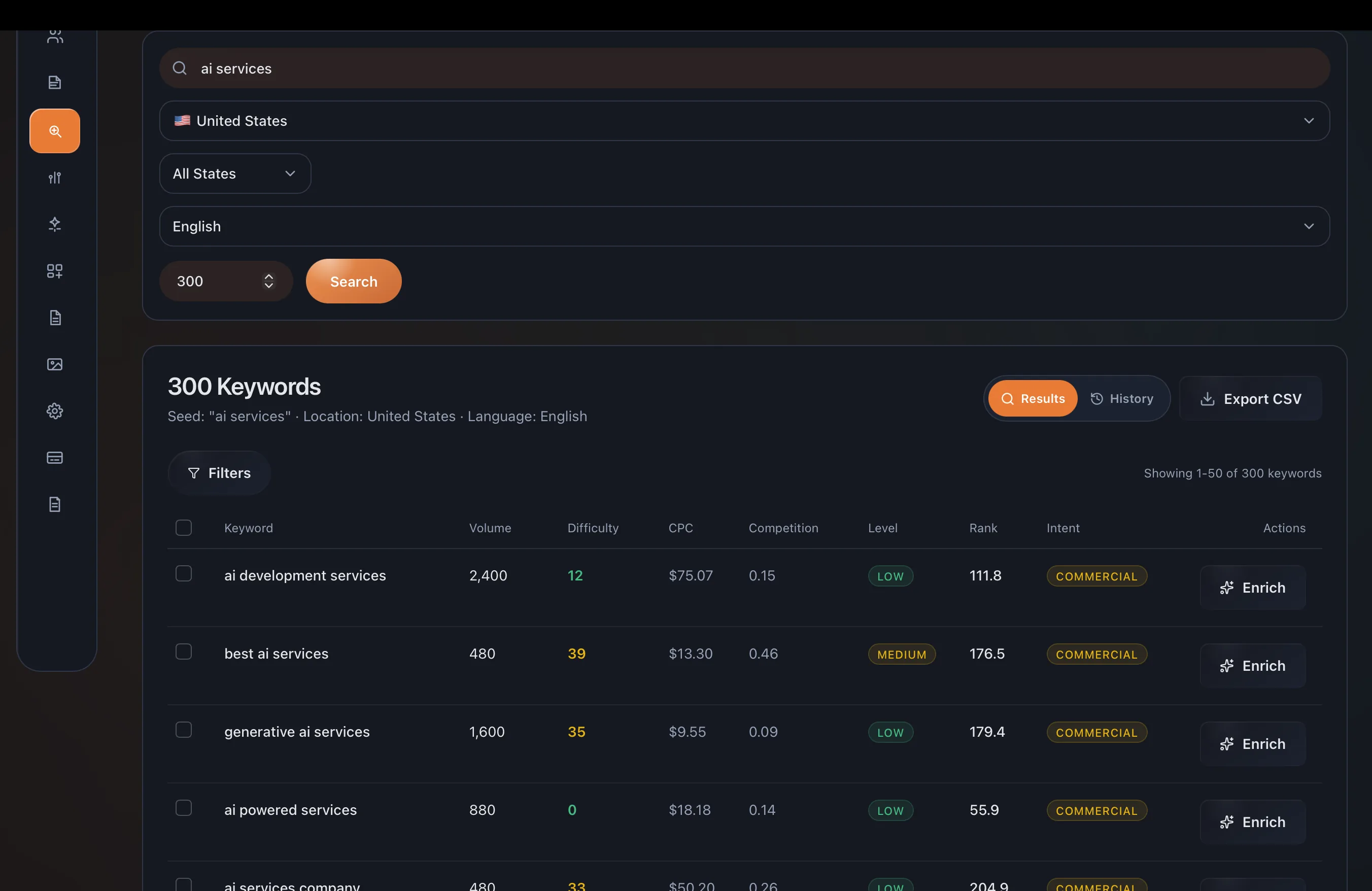Image resolution: width=1372 pixels, height=891 pixels.
Task: Click sparkle icon on ai development services Enrich
Action: click(x=1227, y=588)
